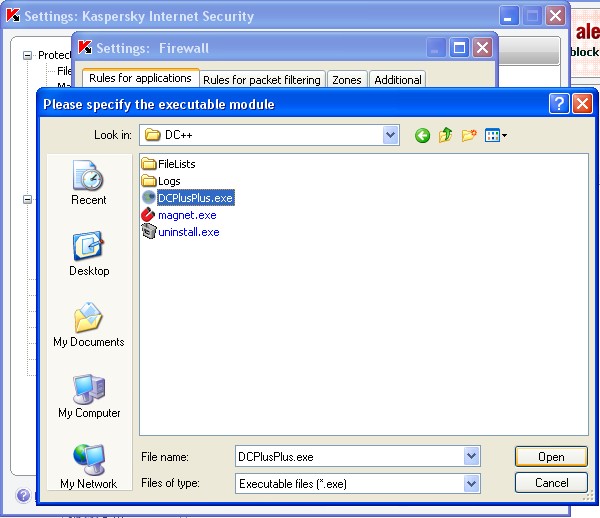Click into the File name field
Image resolution: width=600 pixels, height=518 pixels.
coord(349,456)
